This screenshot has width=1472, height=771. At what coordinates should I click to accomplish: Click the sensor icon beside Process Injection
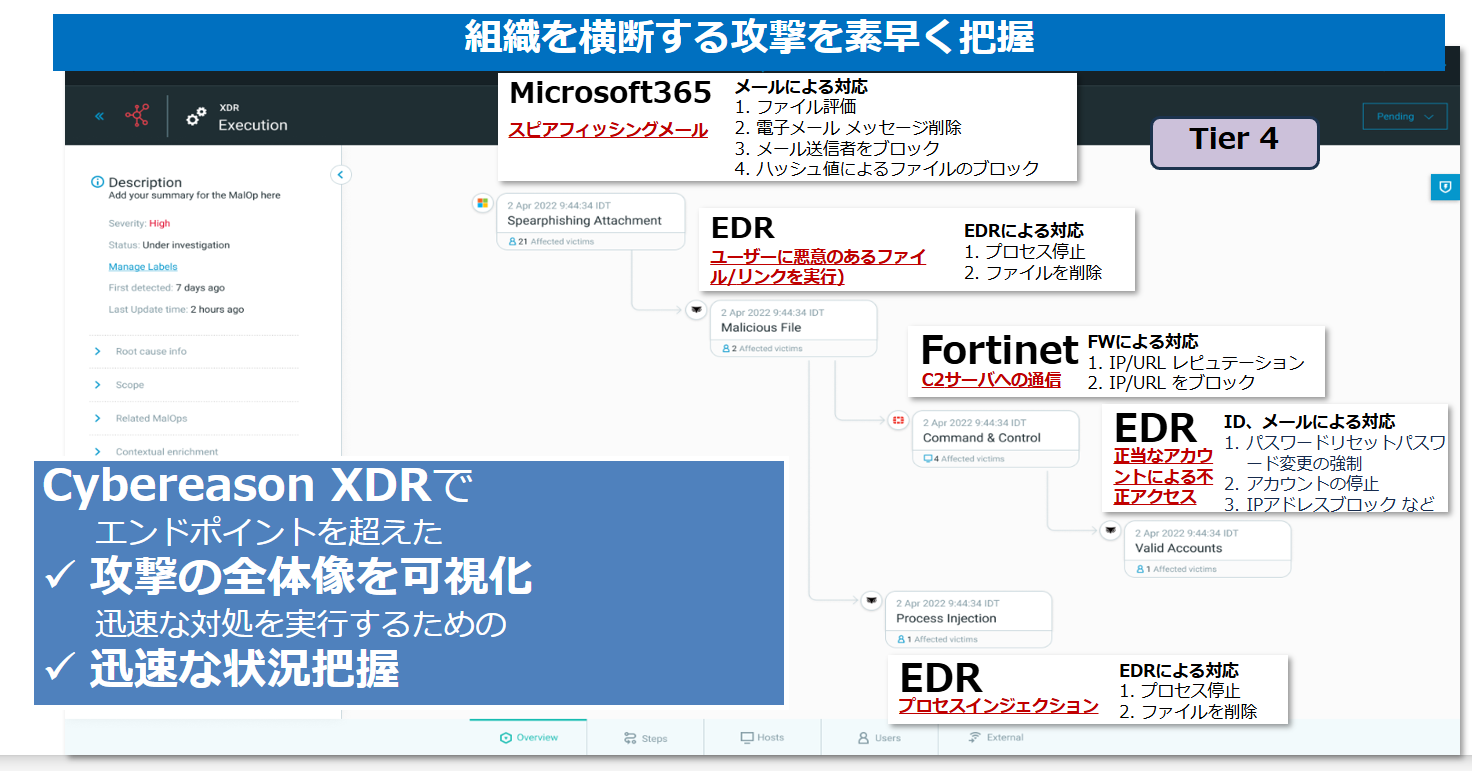point(871,601)
